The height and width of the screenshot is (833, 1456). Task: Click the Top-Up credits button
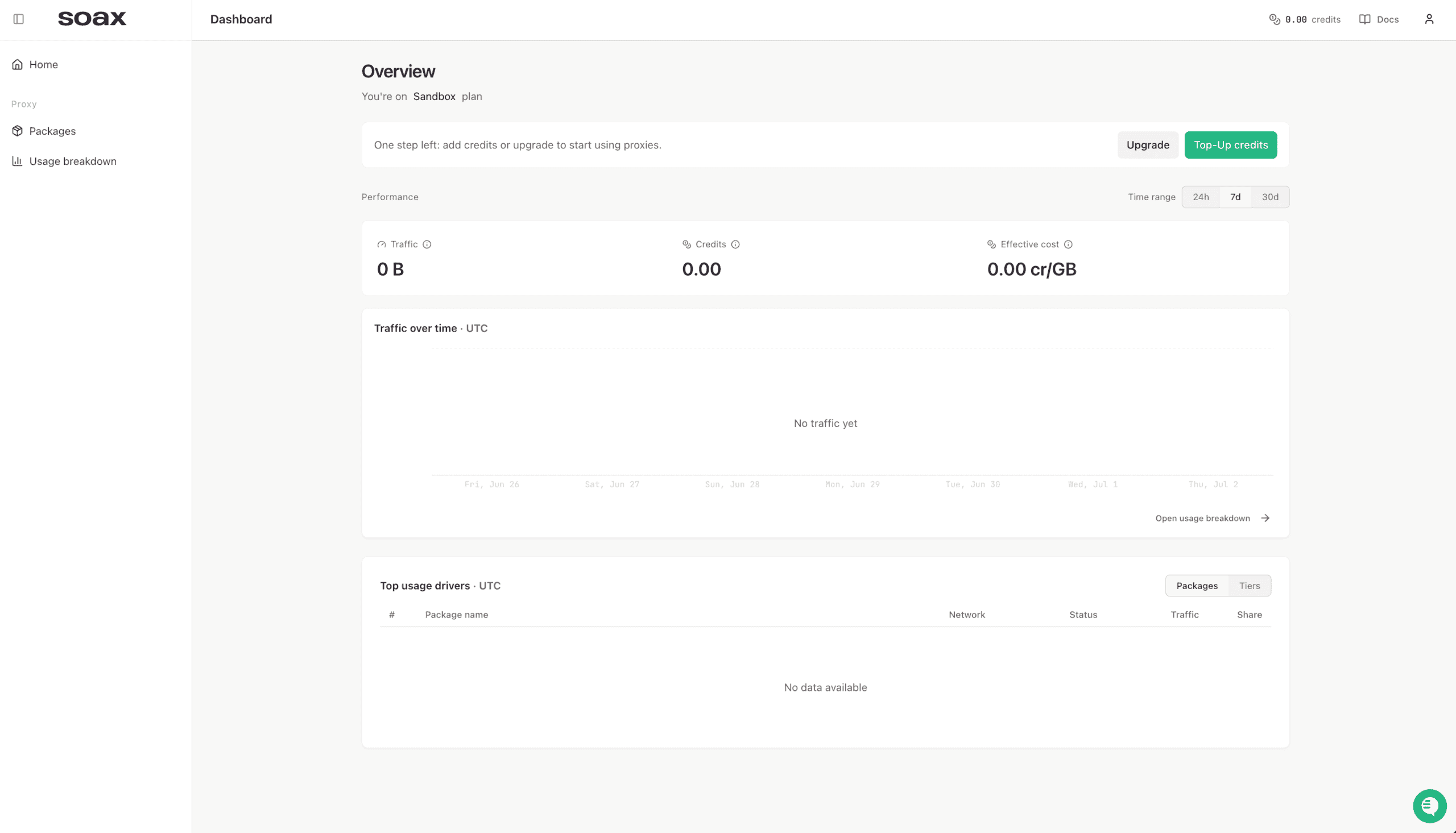coord(1230,146)
